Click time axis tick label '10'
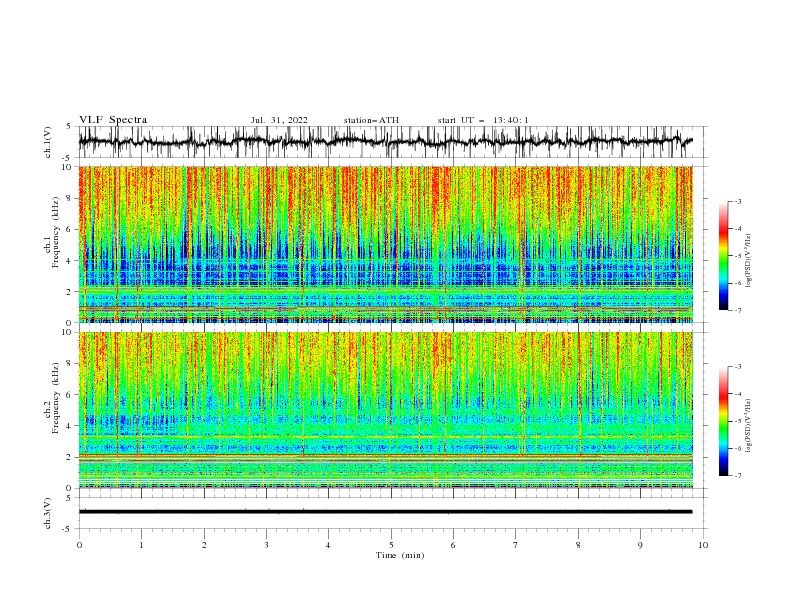 pyautogui.click(x=703, y=545)
